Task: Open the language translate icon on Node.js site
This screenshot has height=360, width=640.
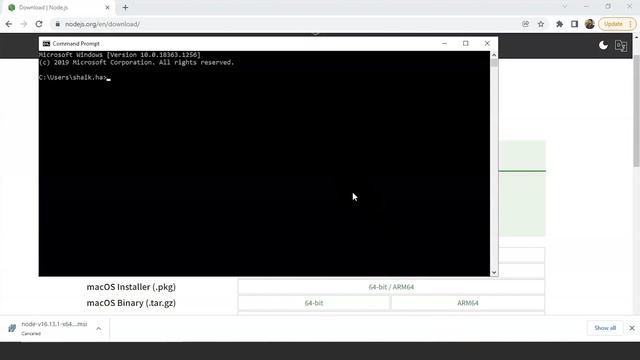Action: tap(621, 45)
